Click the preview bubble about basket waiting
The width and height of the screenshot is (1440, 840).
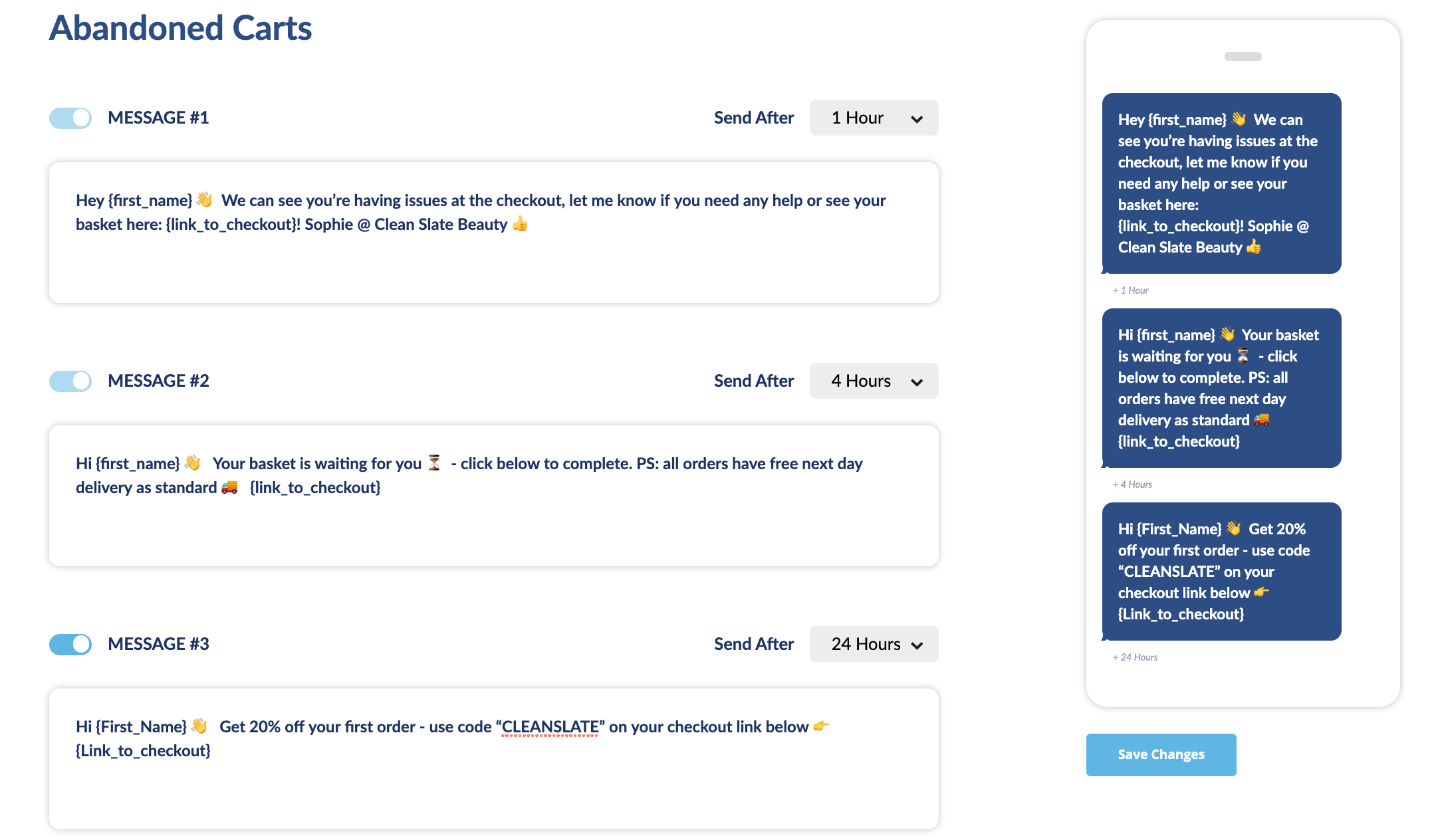(1221, 388)
